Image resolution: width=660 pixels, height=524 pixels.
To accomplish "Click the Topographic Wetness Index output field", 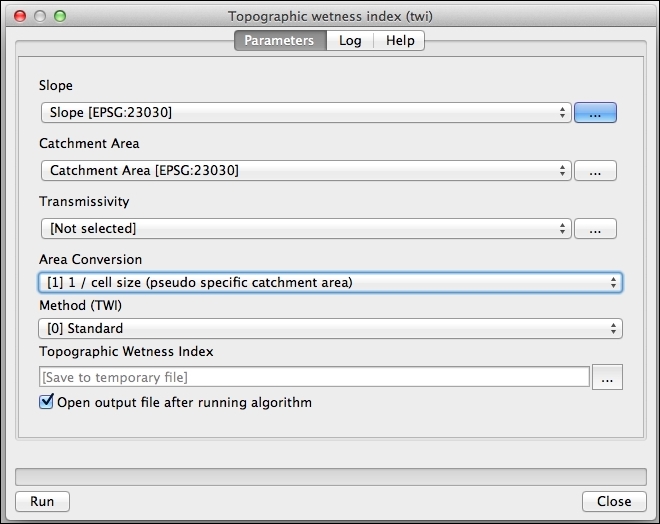I will [314, 377].
